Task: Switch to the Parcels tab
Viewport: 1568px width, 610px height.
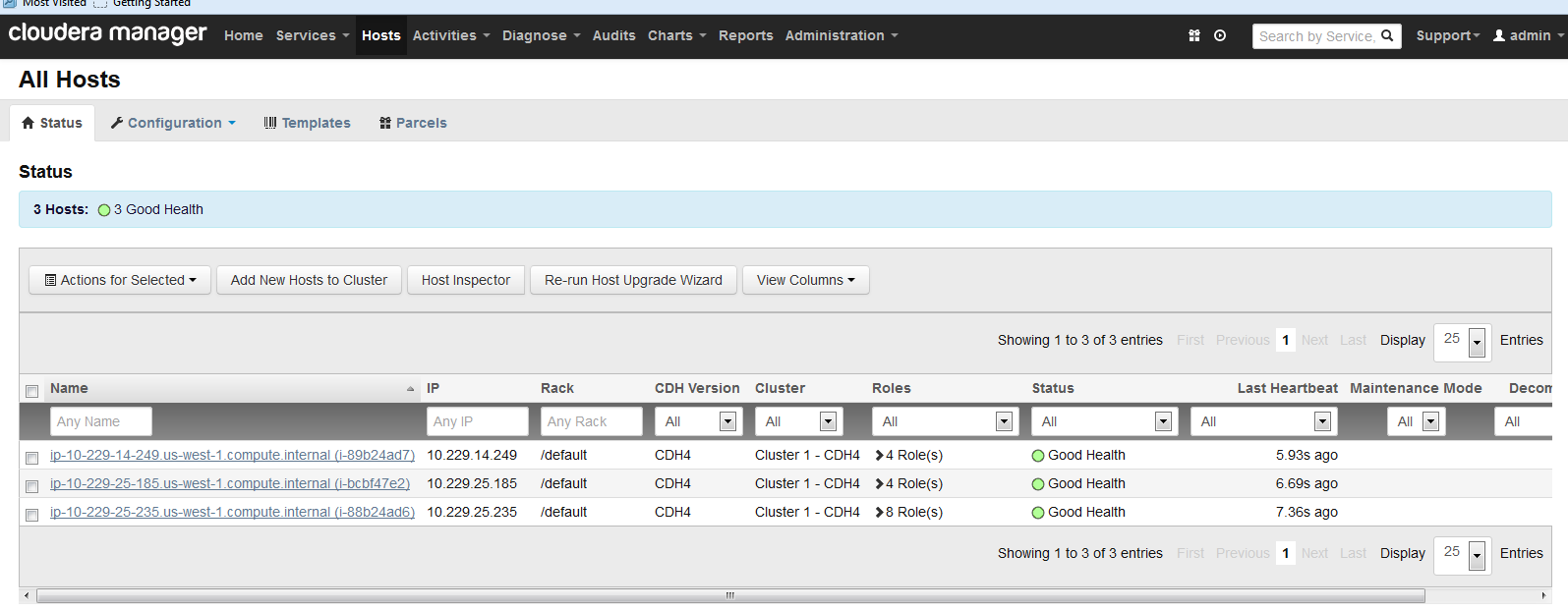Action: point(413,123)
